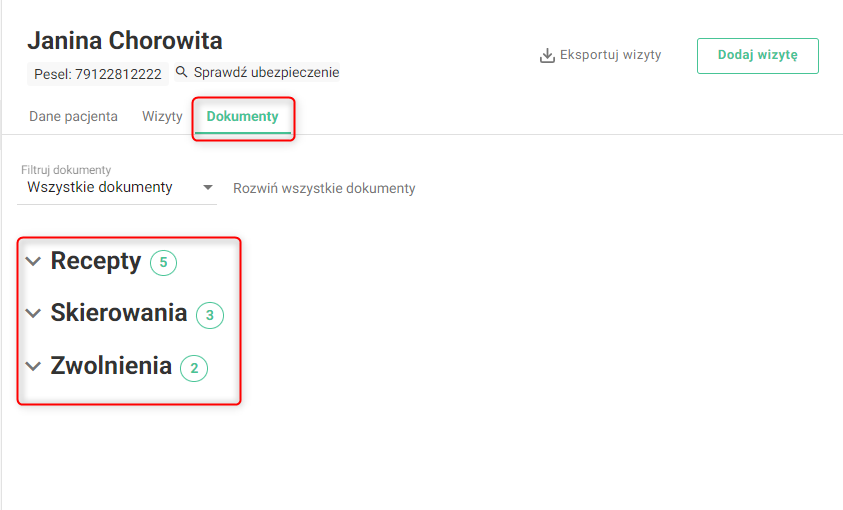This screenshot has width=843, height=510.
Task: Click the Zwolnienia section heading
Action: [x=111, y=366]
